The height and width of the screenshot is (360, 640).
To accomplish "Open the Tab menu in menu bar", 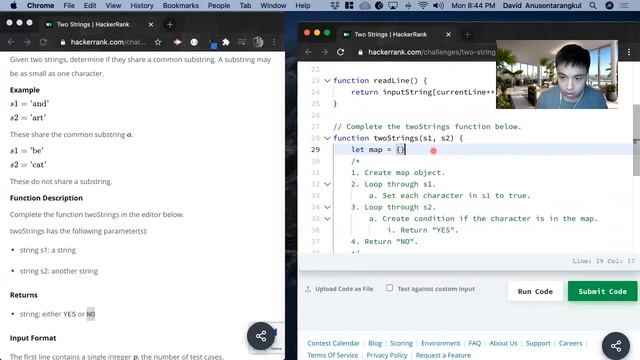I will coord(245,5).
